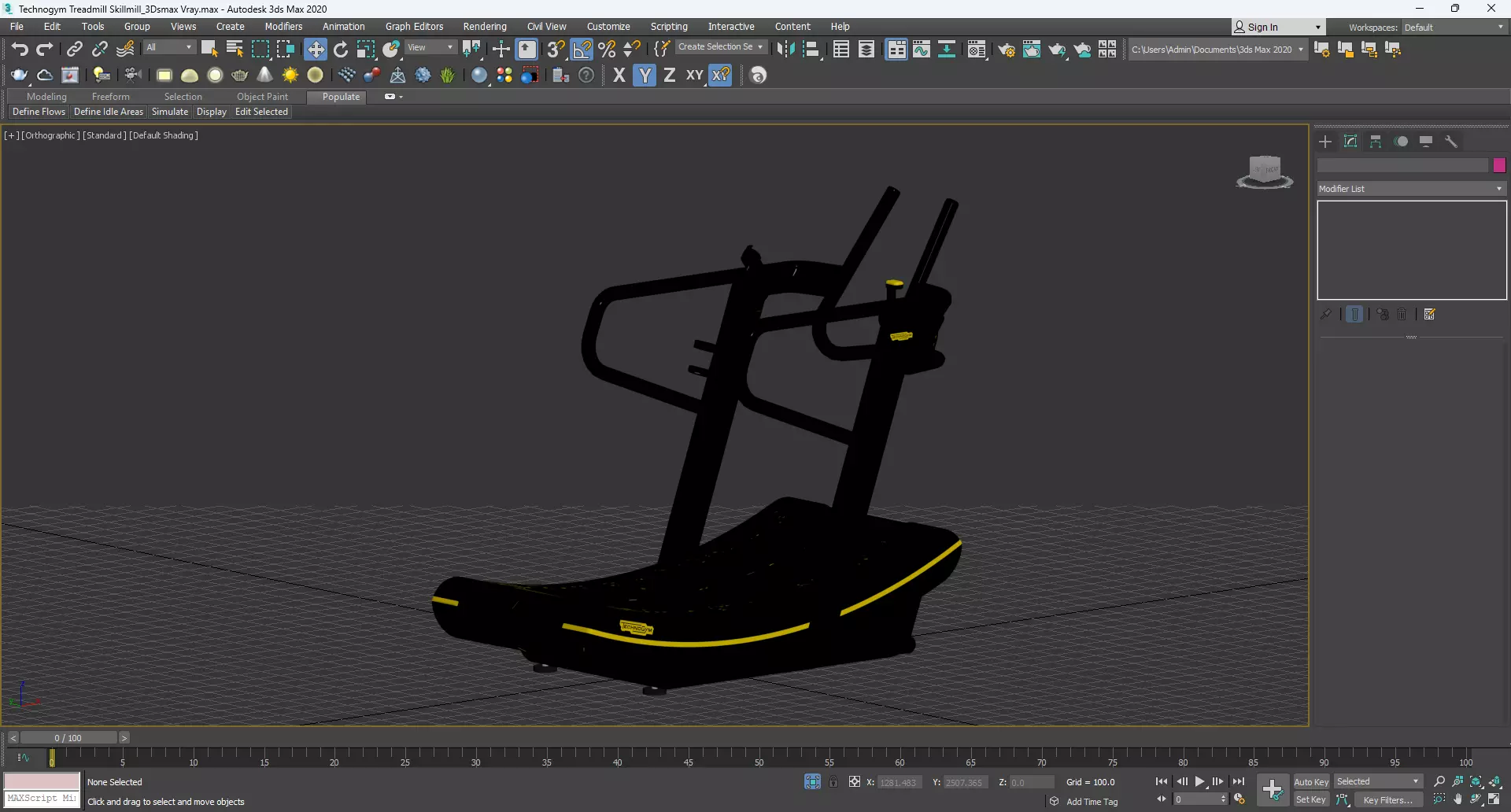Toggle the Spinner Snap button
1511x812 pixels.
[632, 50]
